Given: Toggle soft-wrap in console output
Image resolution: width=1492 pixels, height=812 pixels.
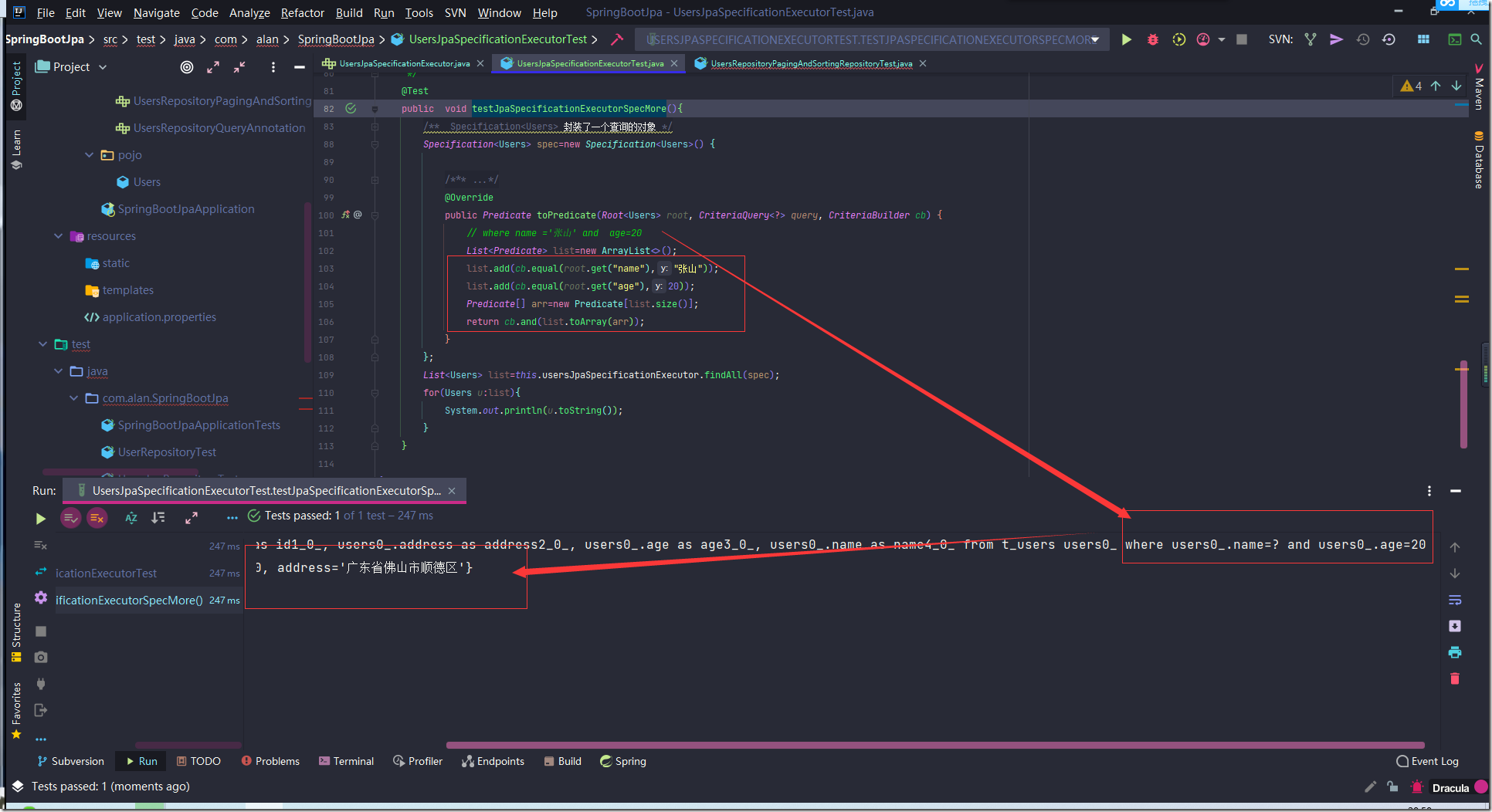Looking at the screenshot, I should pos(1455,600).
